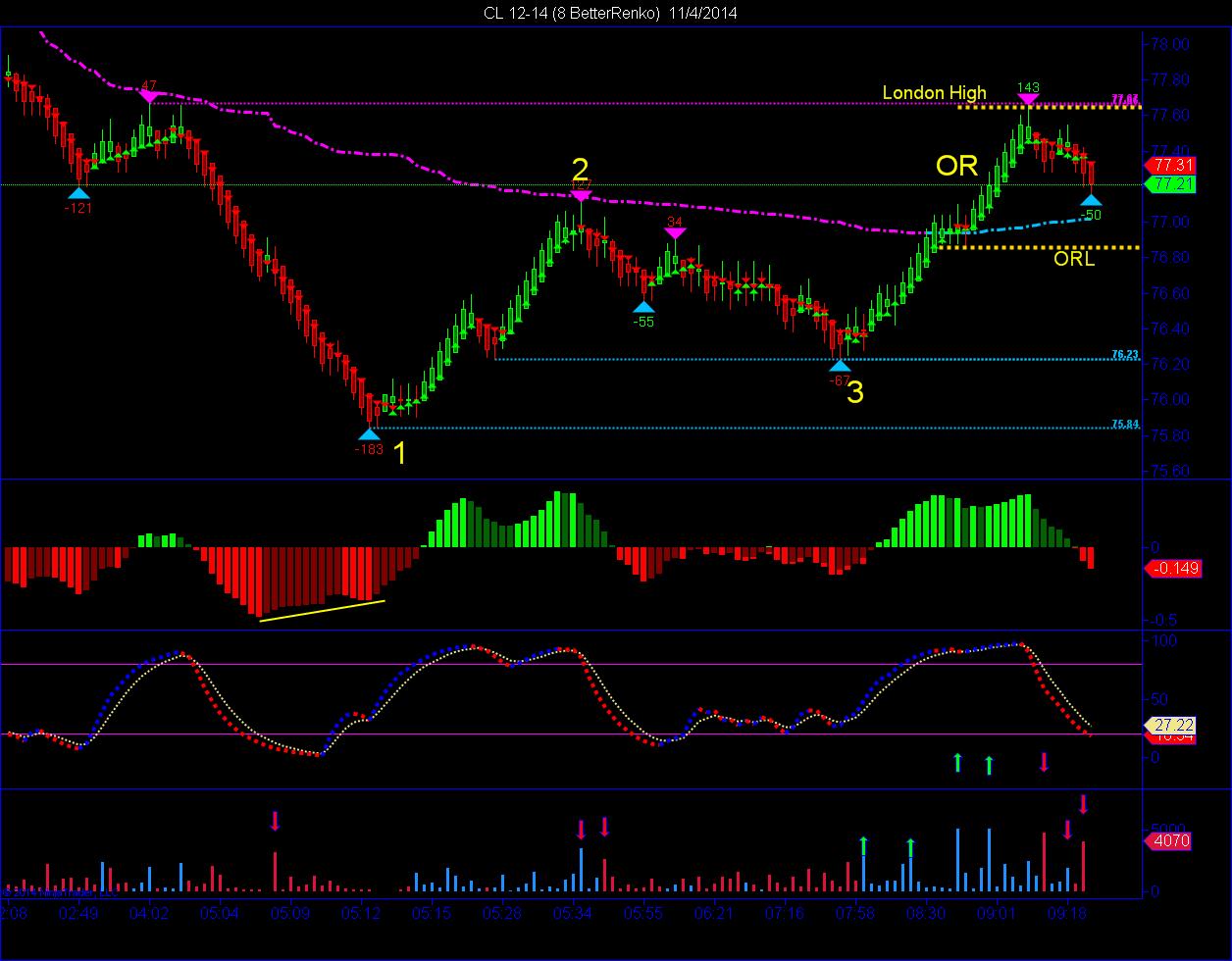
Task: Select the cyan swing-low triangle labeled -55
Action: (643, 307)
